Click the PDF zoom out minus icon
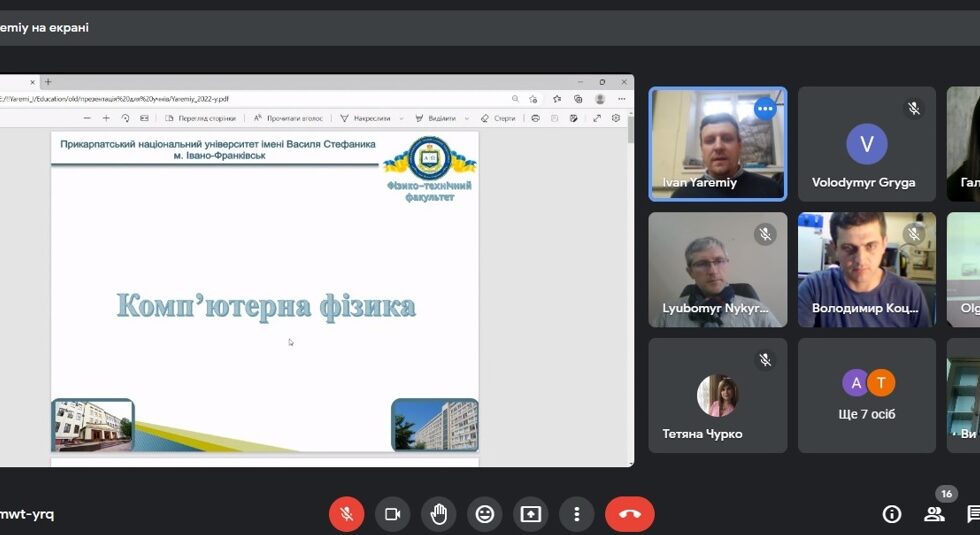 point(87,118)
